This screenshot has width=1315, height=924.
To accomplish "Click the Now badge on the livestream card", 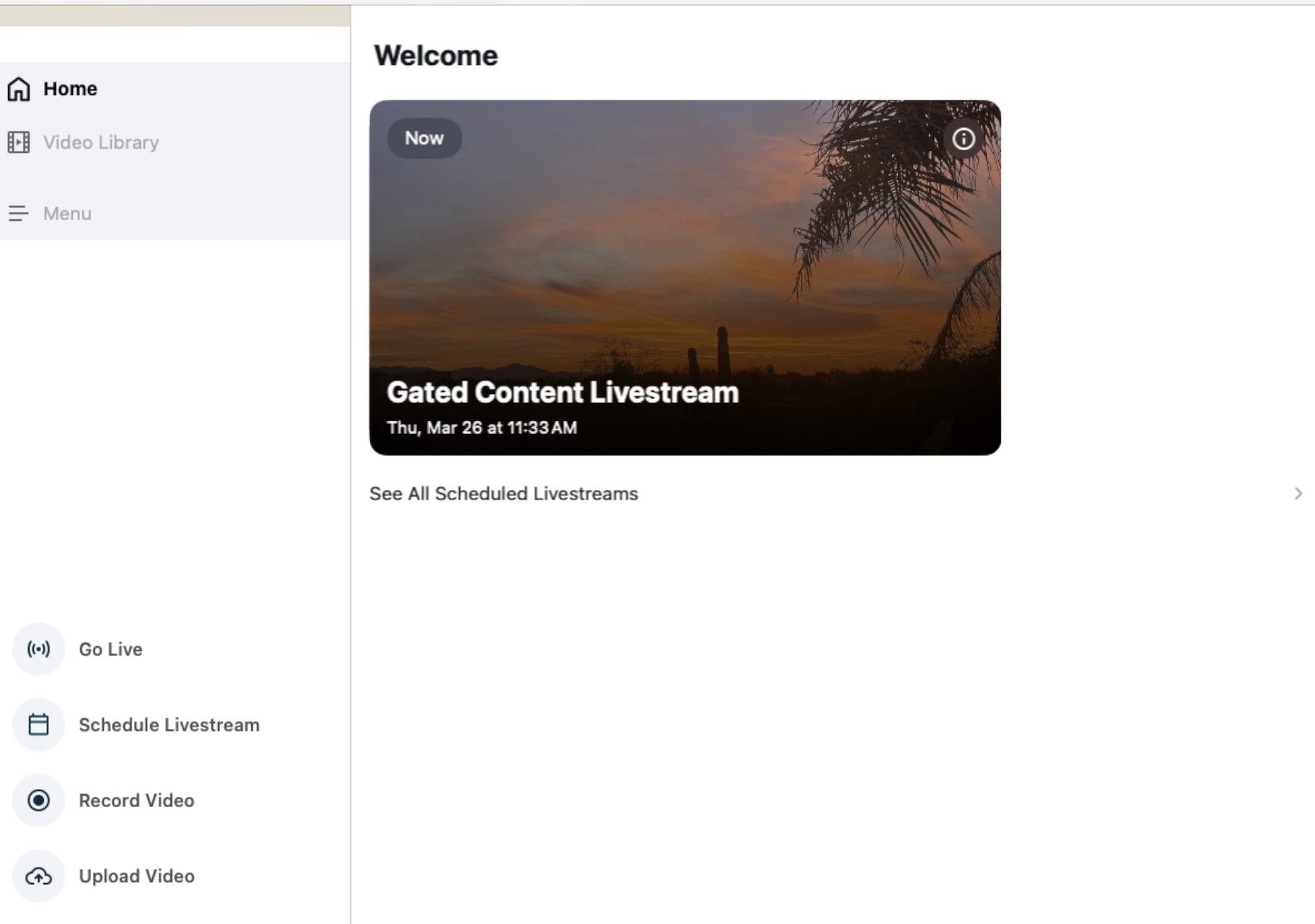I will (424, 139).
